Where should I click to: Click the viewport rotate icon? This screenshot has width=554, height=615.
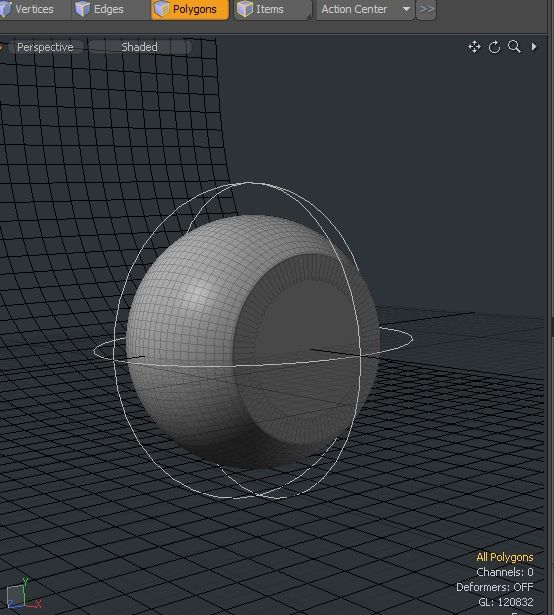point(494,47)
